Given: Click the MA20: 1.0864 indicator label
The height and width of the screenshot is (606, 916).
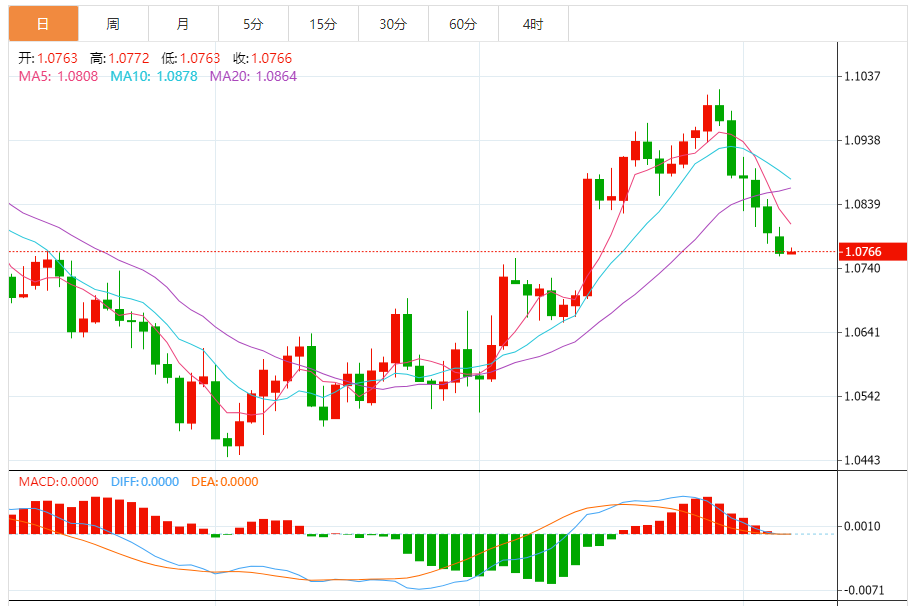Looking at the screenshot, I should pos(254,77).
